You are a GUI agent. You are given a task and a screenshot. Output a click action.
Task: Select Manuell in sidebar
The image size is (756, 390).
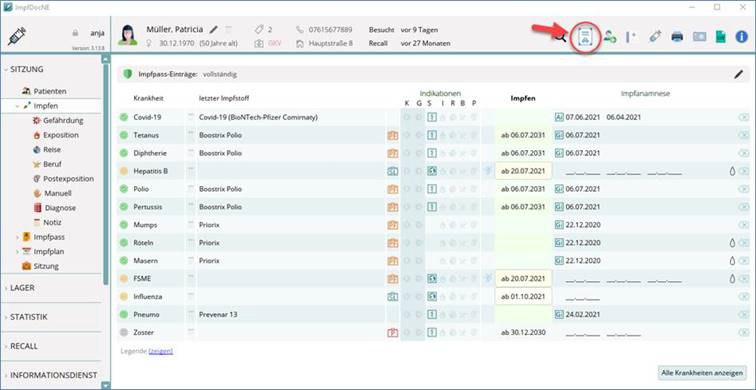click(x=53, y=193)
